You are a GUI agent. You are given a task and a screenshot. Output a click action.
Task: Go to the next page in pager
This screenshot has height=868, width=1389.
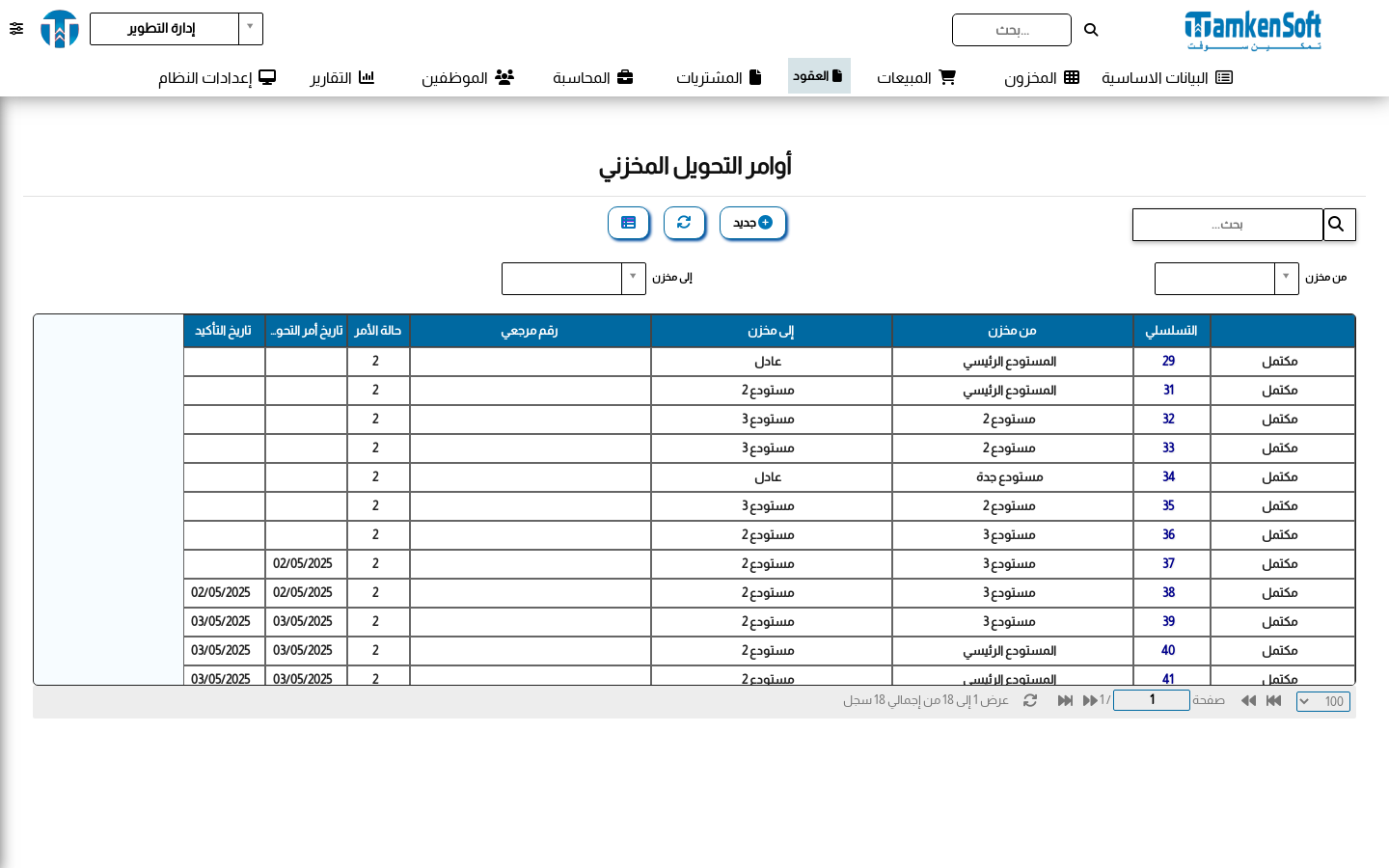tap(1090, 700)
